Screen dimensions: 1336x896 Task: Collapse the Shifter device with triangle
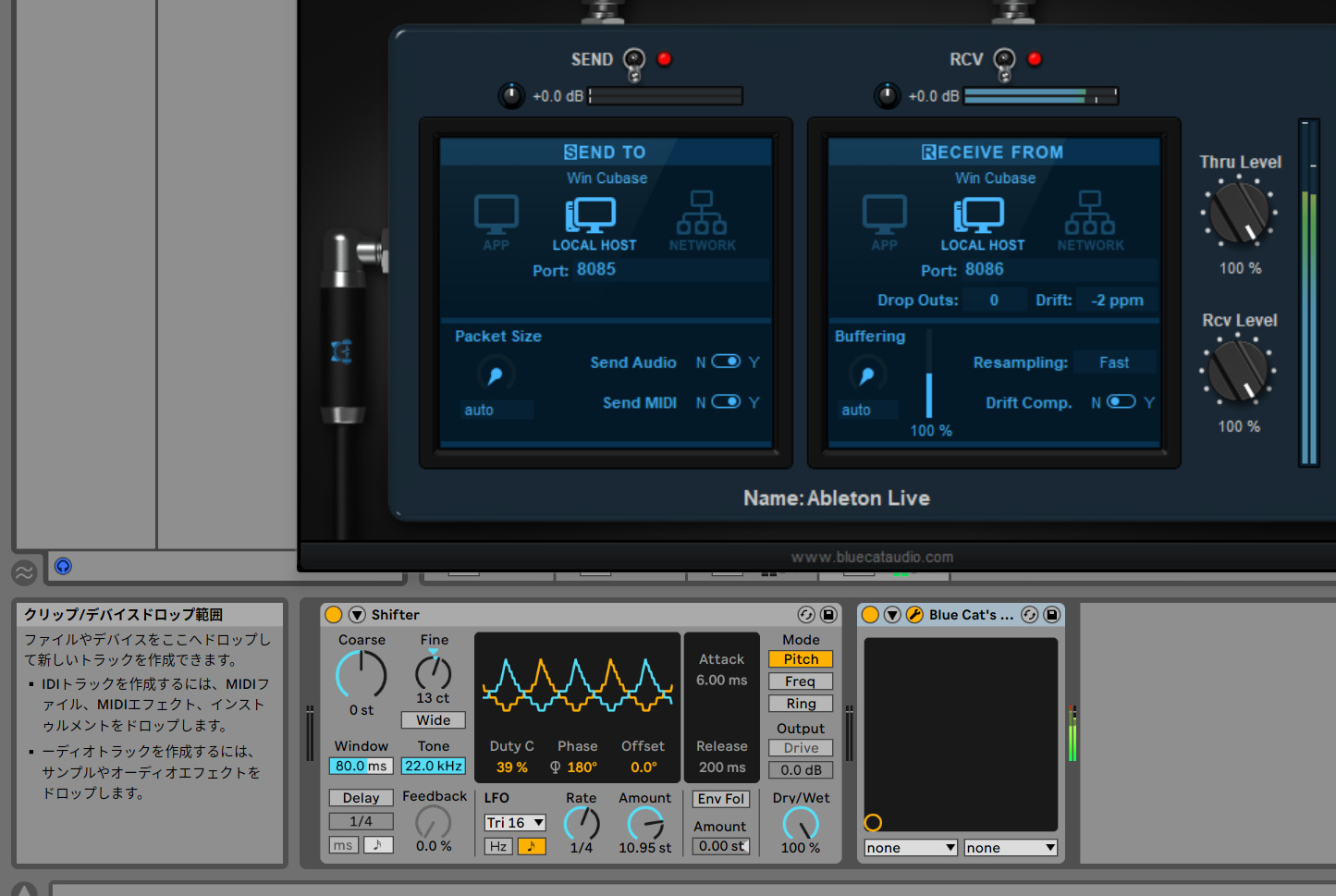pos(356,615)
